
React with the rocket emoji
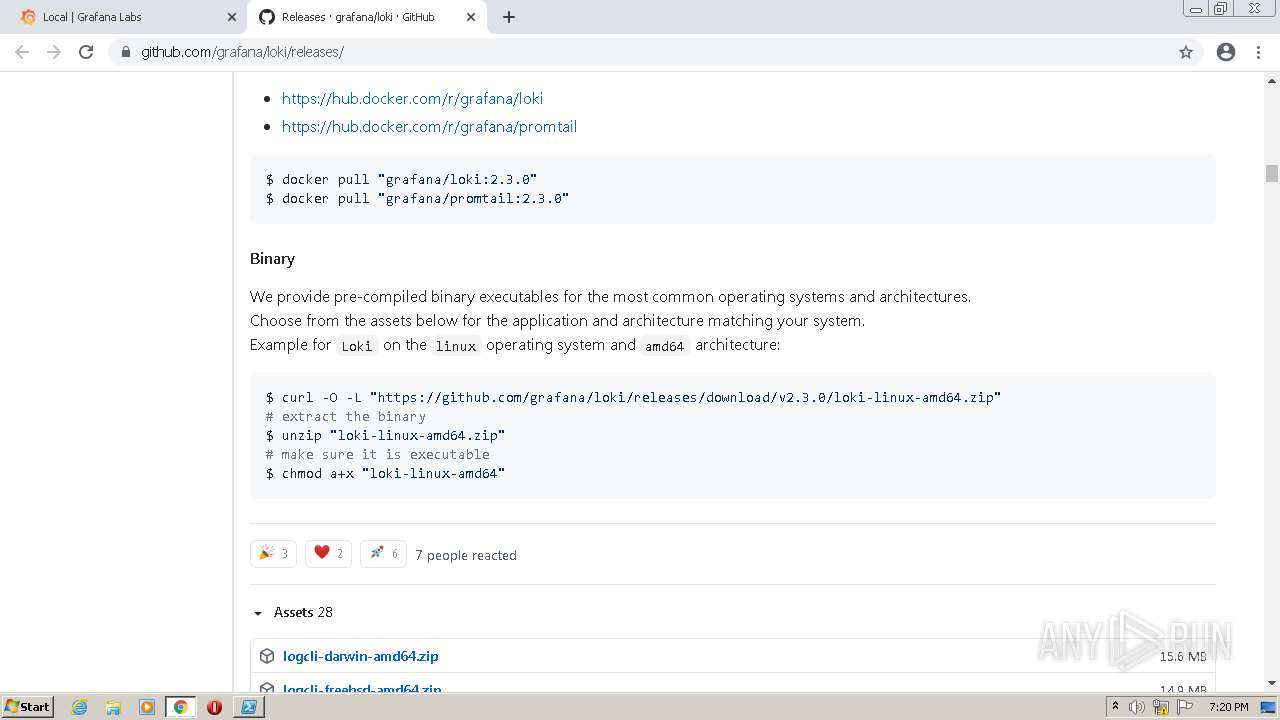tap(383, 553)
